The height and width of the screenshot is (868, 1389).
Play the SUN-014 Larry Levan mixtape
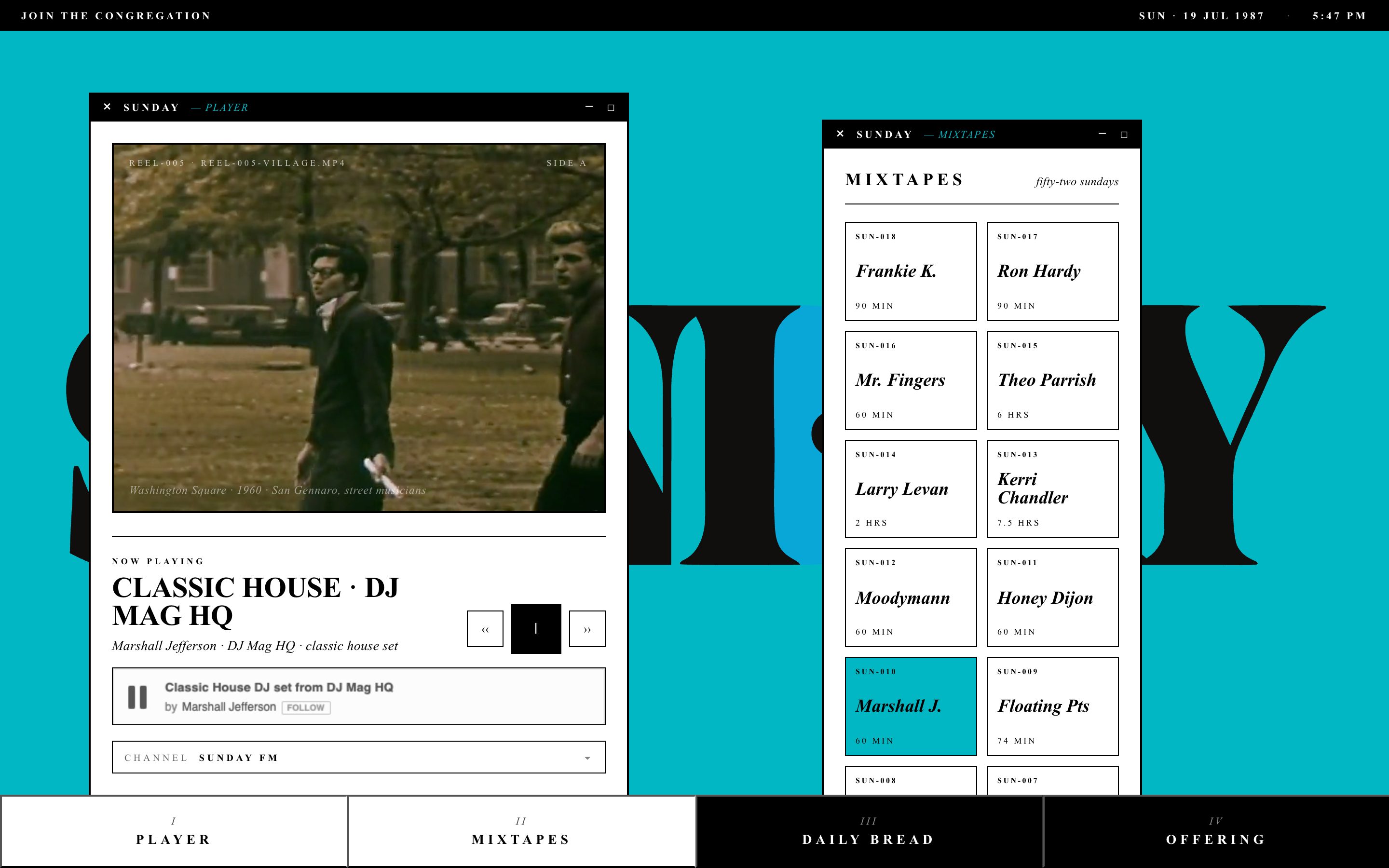click(910, 488)
